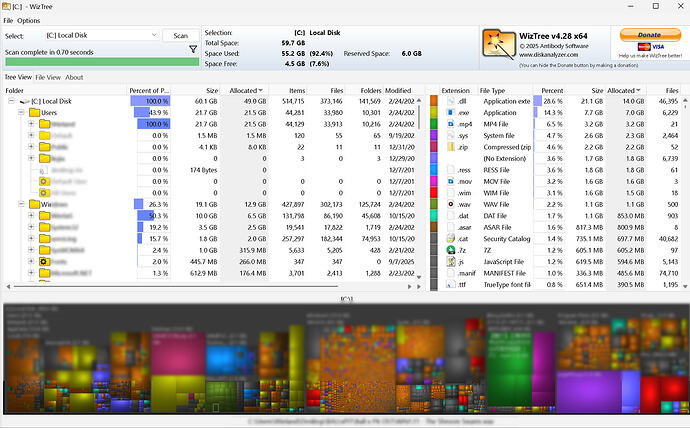The image size is (690, 428).
Task: Click the filter funnel icon
Action: [192, 48]
